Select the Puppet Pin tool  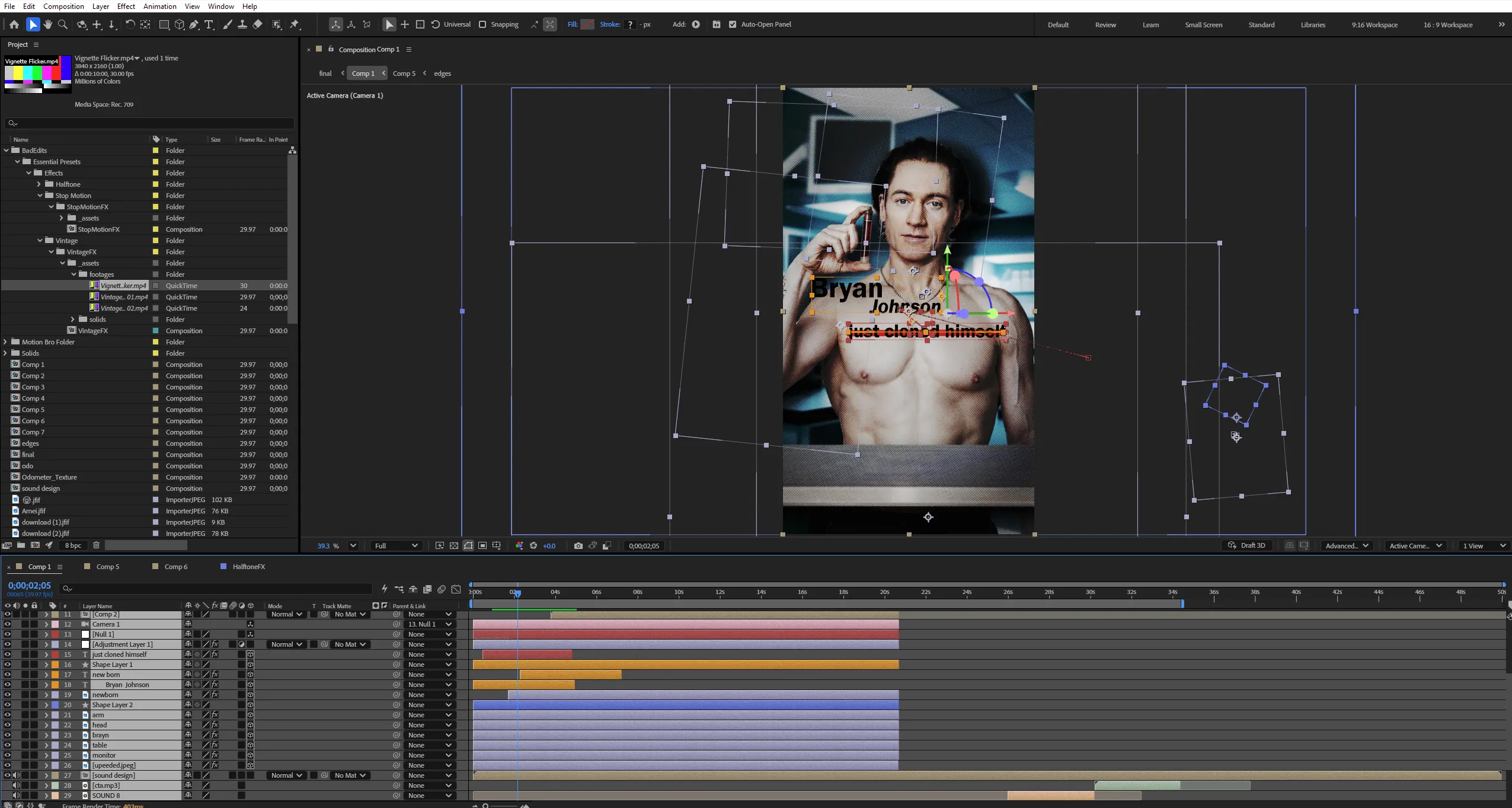pos(295,24)
